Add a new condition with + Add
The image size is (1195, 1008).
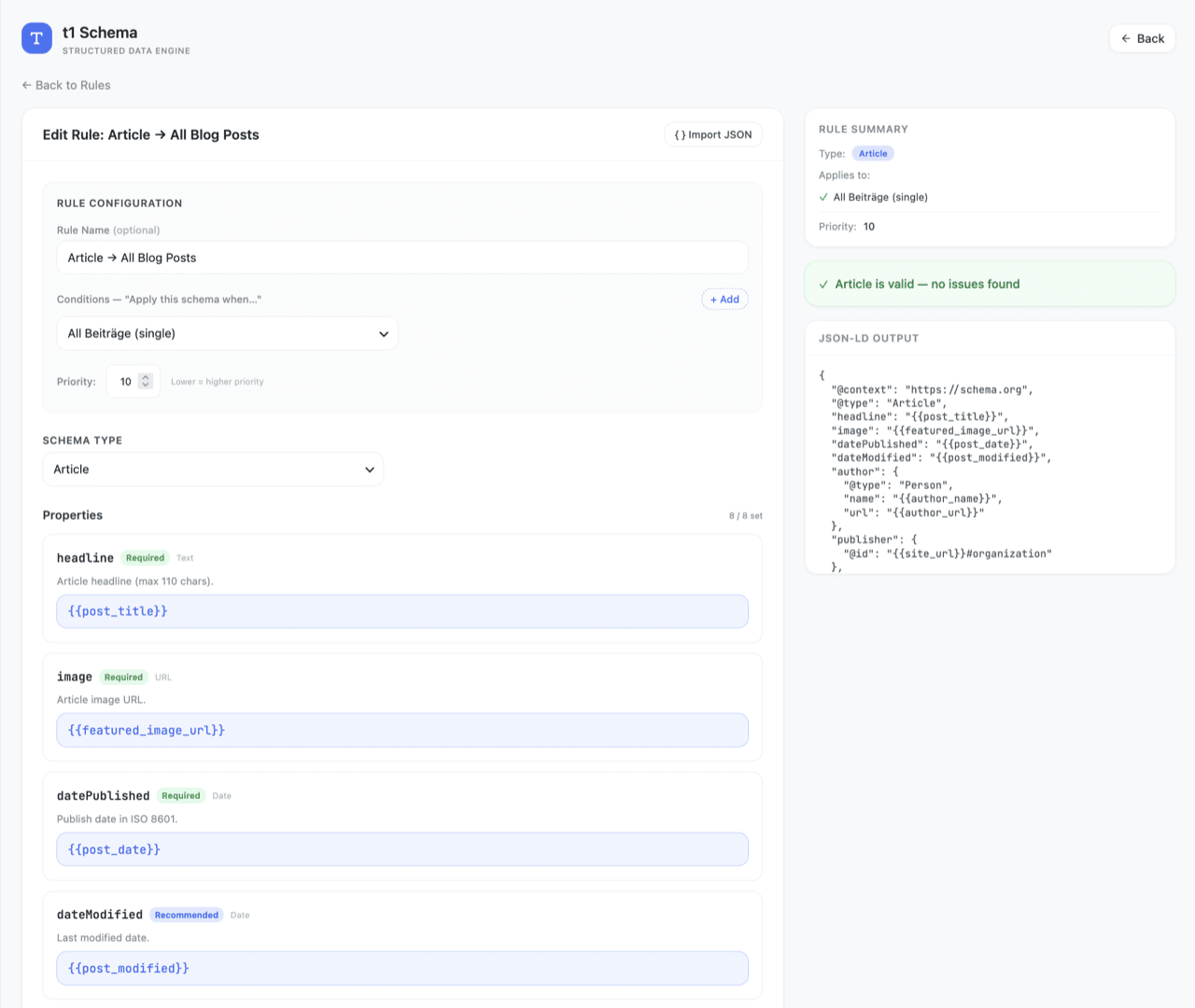(x=724, y=300)
